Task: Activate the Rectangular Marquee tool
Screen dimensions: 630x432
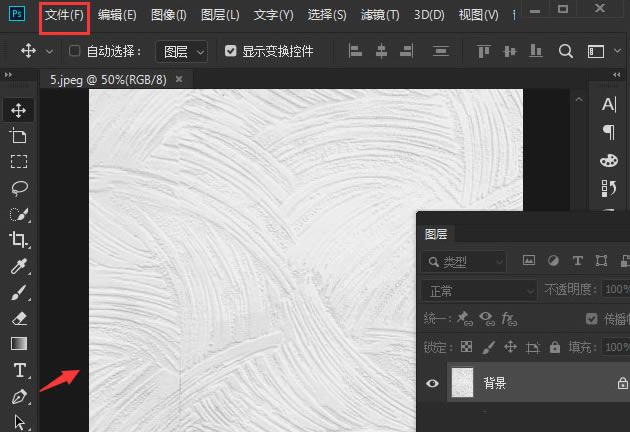Action: pyautogui.click(x=19, y=162)
